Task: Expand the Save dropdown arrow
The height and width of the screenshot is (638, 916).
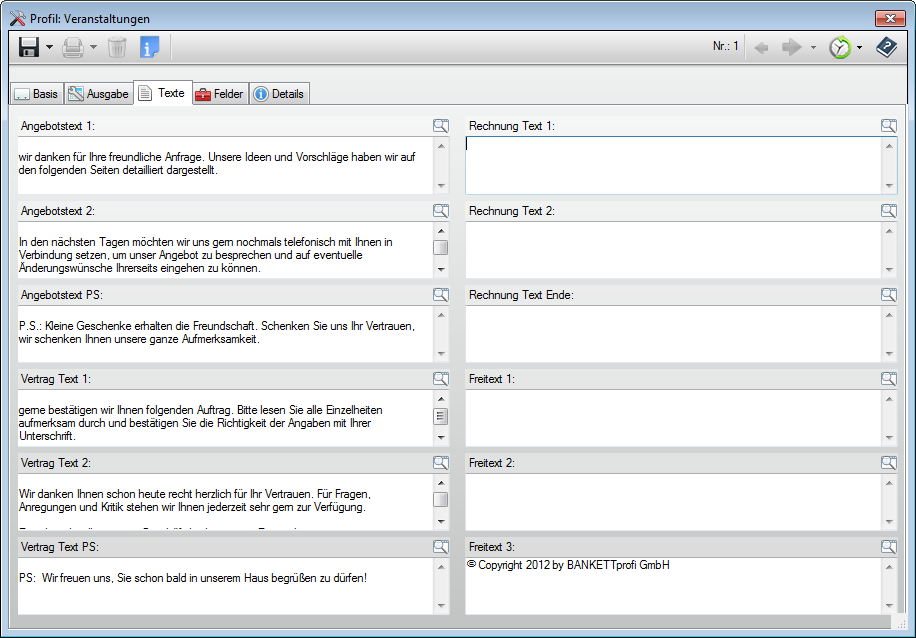Action: coord(49,48)
